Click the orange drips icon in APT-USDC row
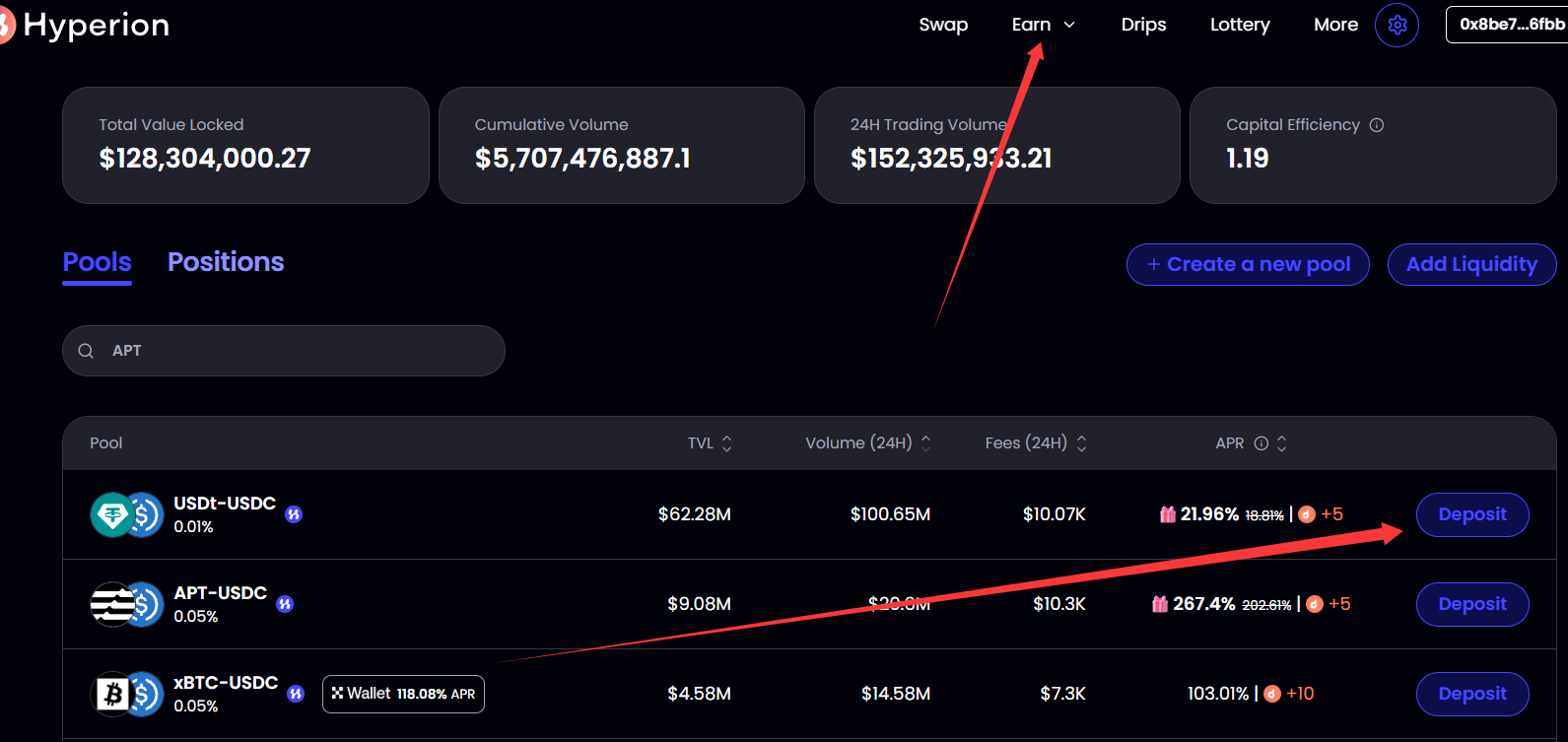1568x742 pixels. coord(1315,604)
